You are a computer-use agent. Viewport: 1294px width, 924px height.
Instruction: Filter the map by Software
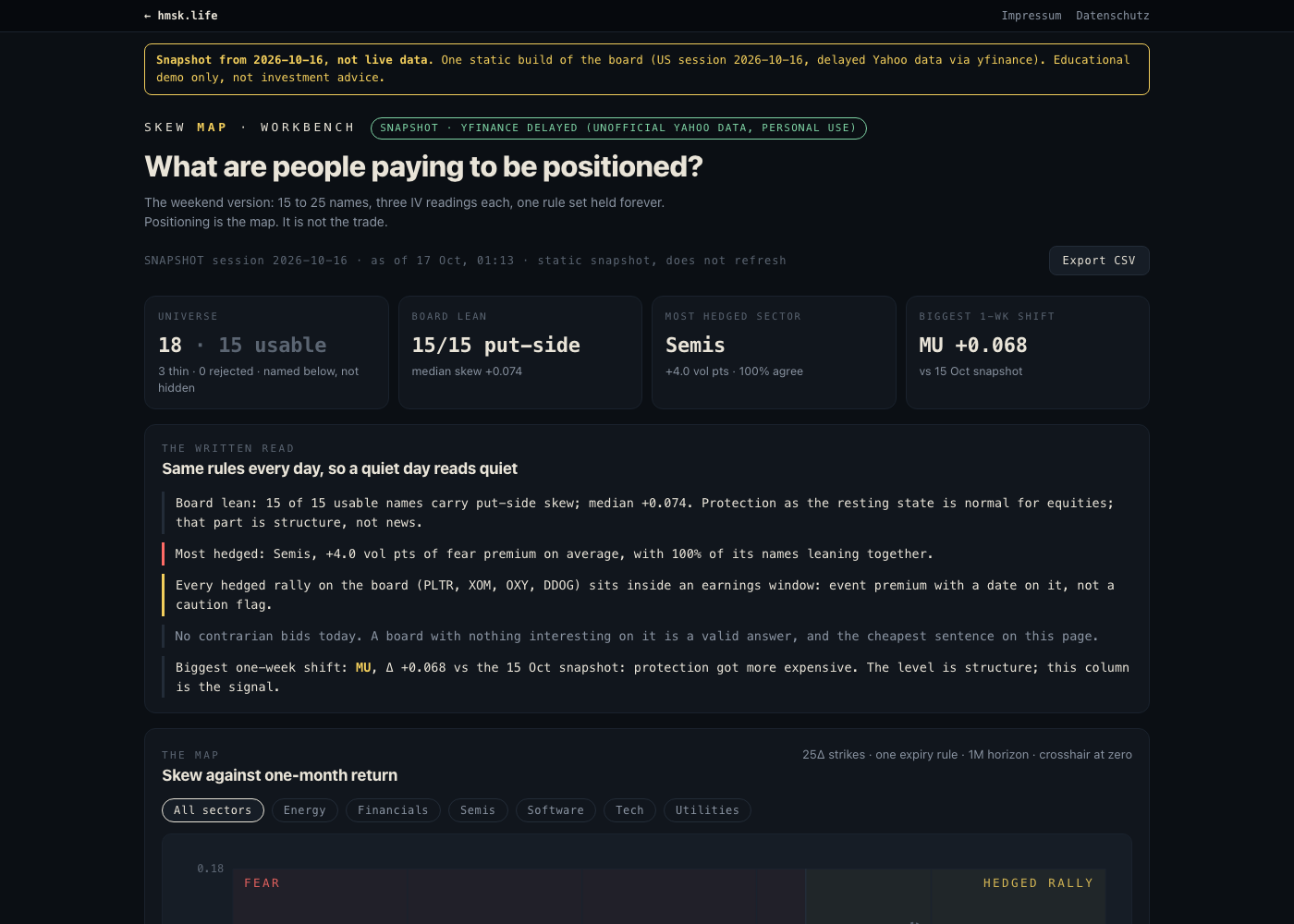555,810
